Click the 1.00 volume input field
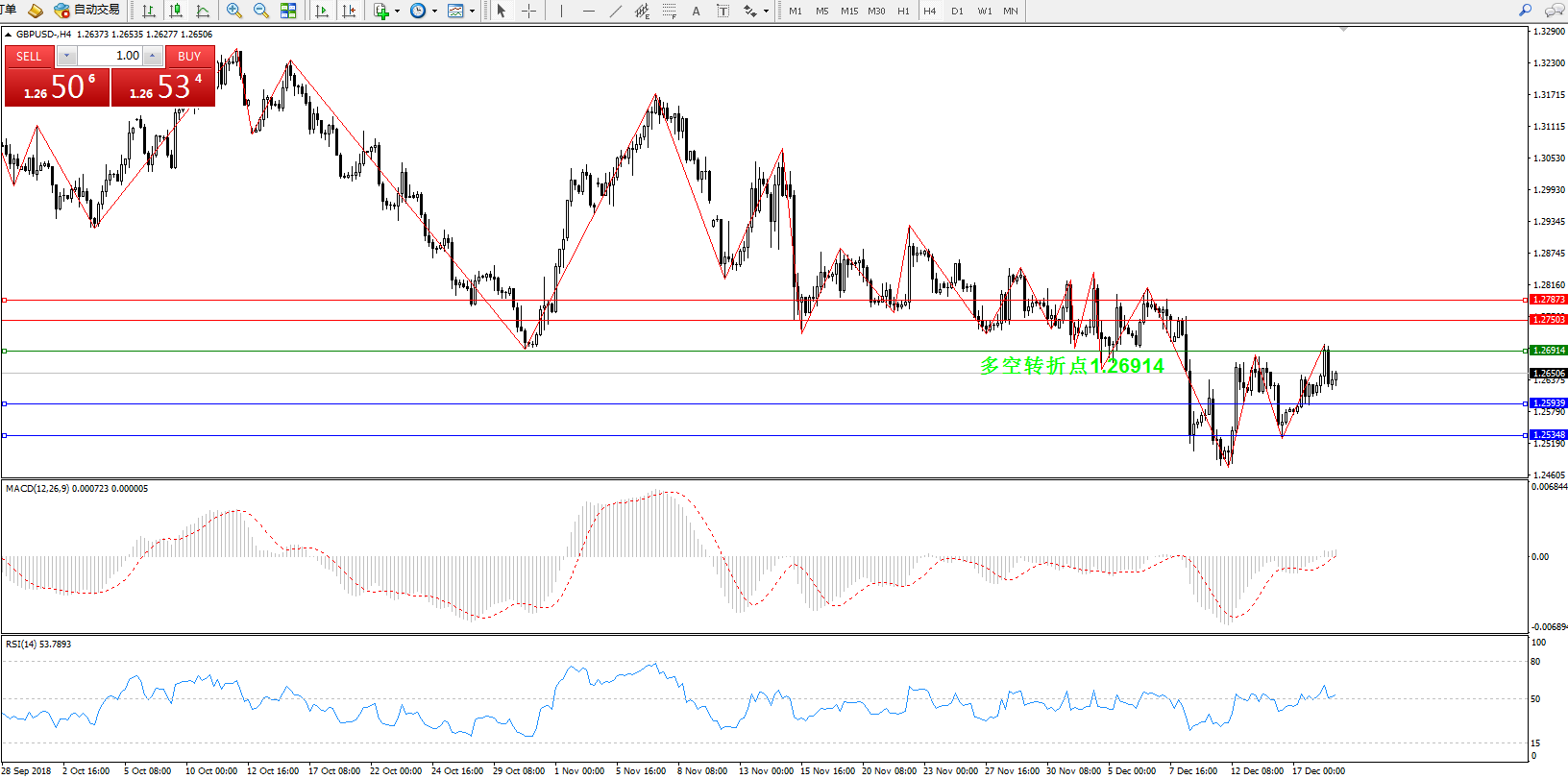Screen dimensions: 1568x779 (110, 56)
